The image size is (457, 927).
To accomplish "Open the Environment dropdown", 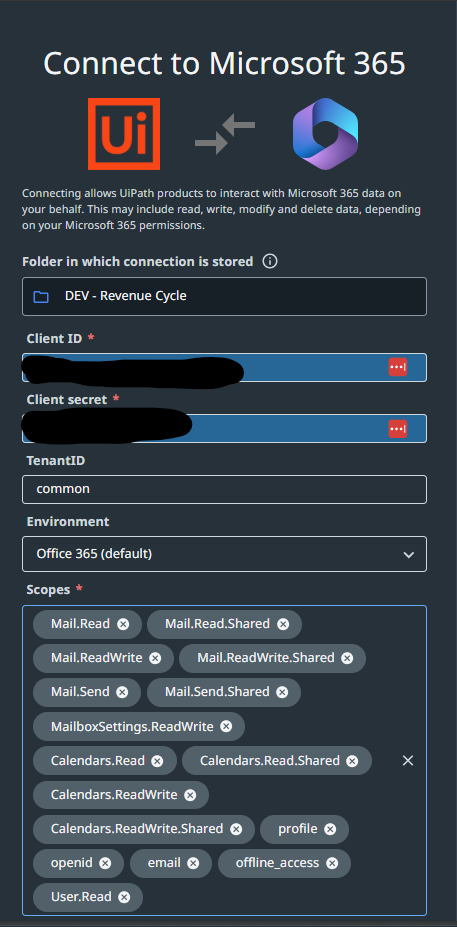I will pyautogui.click(x=225, y=554).
